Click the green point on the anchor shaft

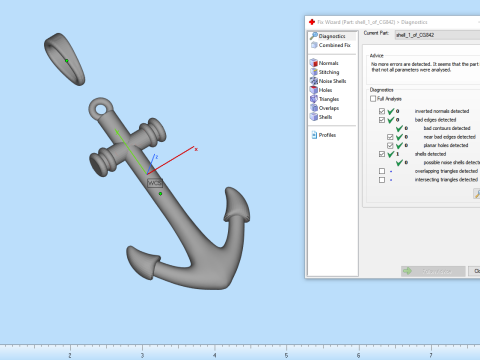click(x=161, y=194)
